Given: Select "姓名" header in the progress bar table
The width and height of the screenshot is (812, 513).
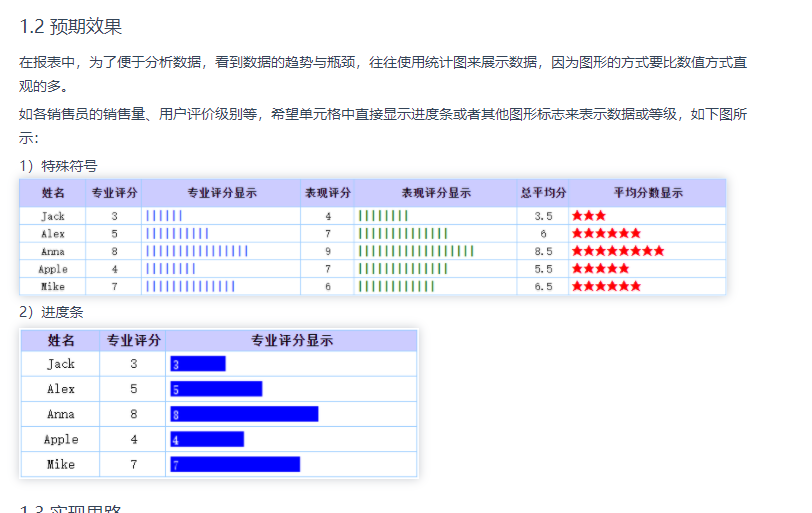Looking at the screenshot, I should click(x=61, y=341).
